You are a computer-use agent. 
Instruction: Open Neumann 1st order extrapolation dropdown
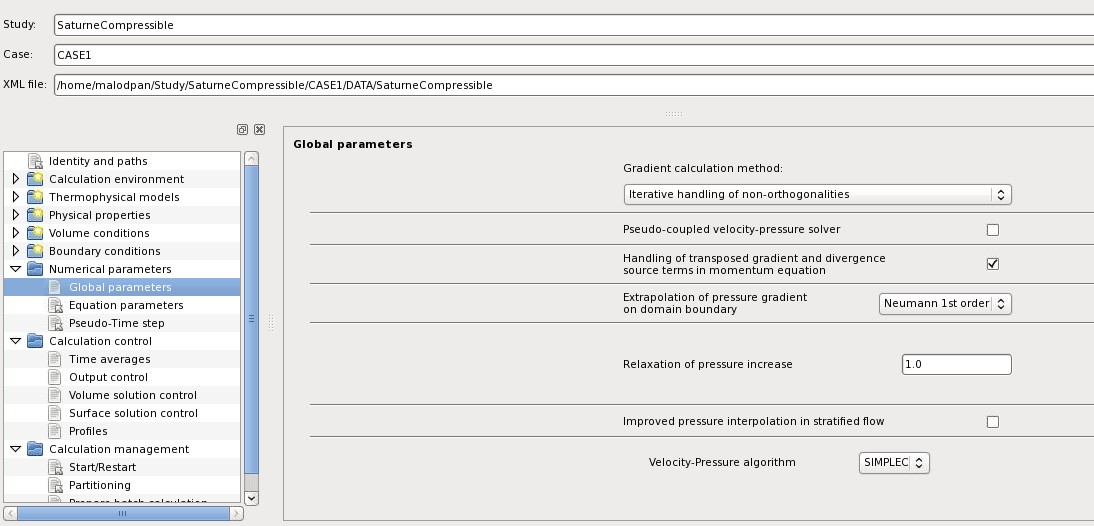tap(945, 303)
